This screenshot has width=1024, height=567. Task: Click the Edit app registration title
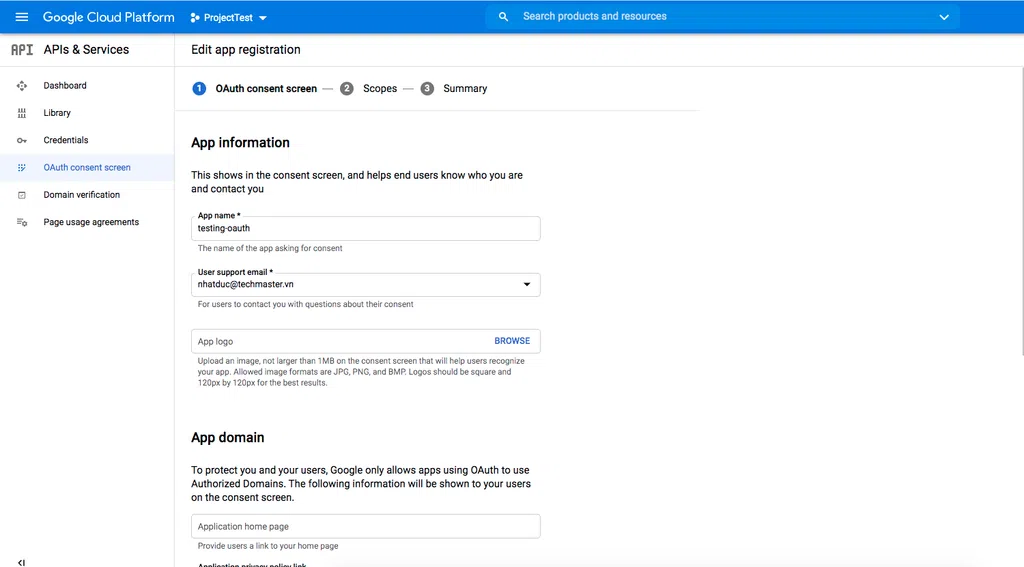point(246,50)
